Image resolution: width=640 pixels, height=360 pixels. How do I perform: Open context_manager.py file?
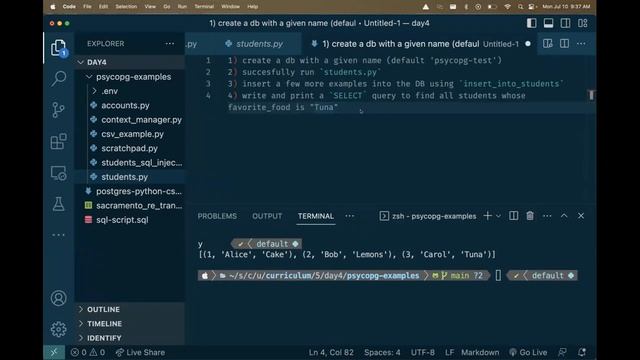(x=141, y=120)
